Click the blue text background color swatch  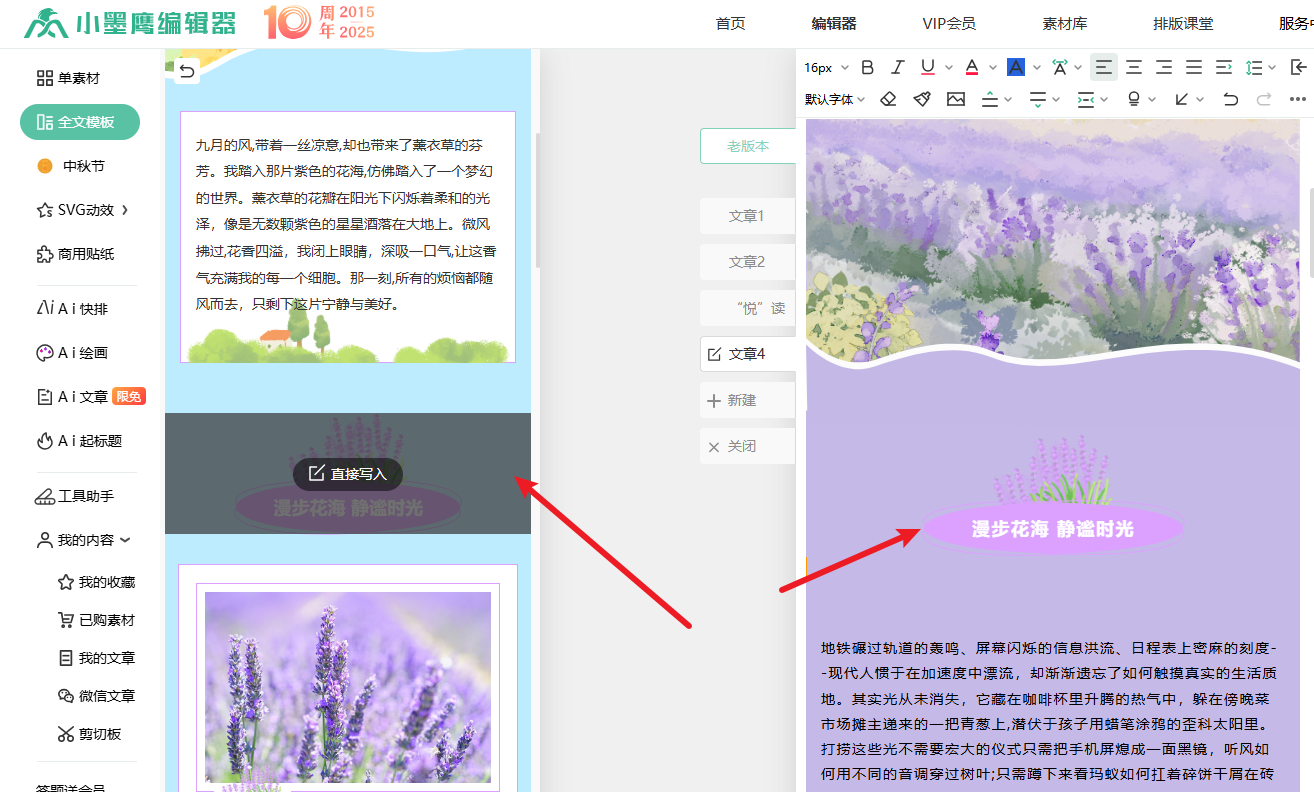(1015, 67)
